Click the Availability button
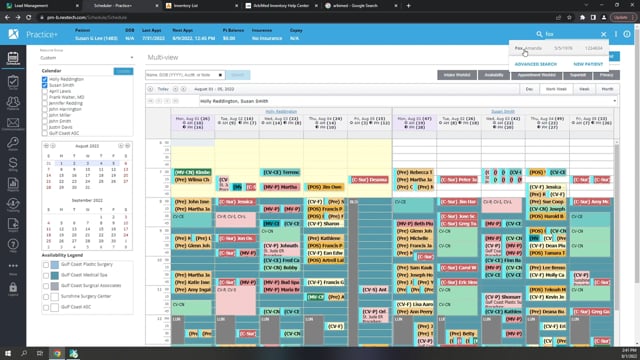The image size is (640, 360). tap(493, 75)
